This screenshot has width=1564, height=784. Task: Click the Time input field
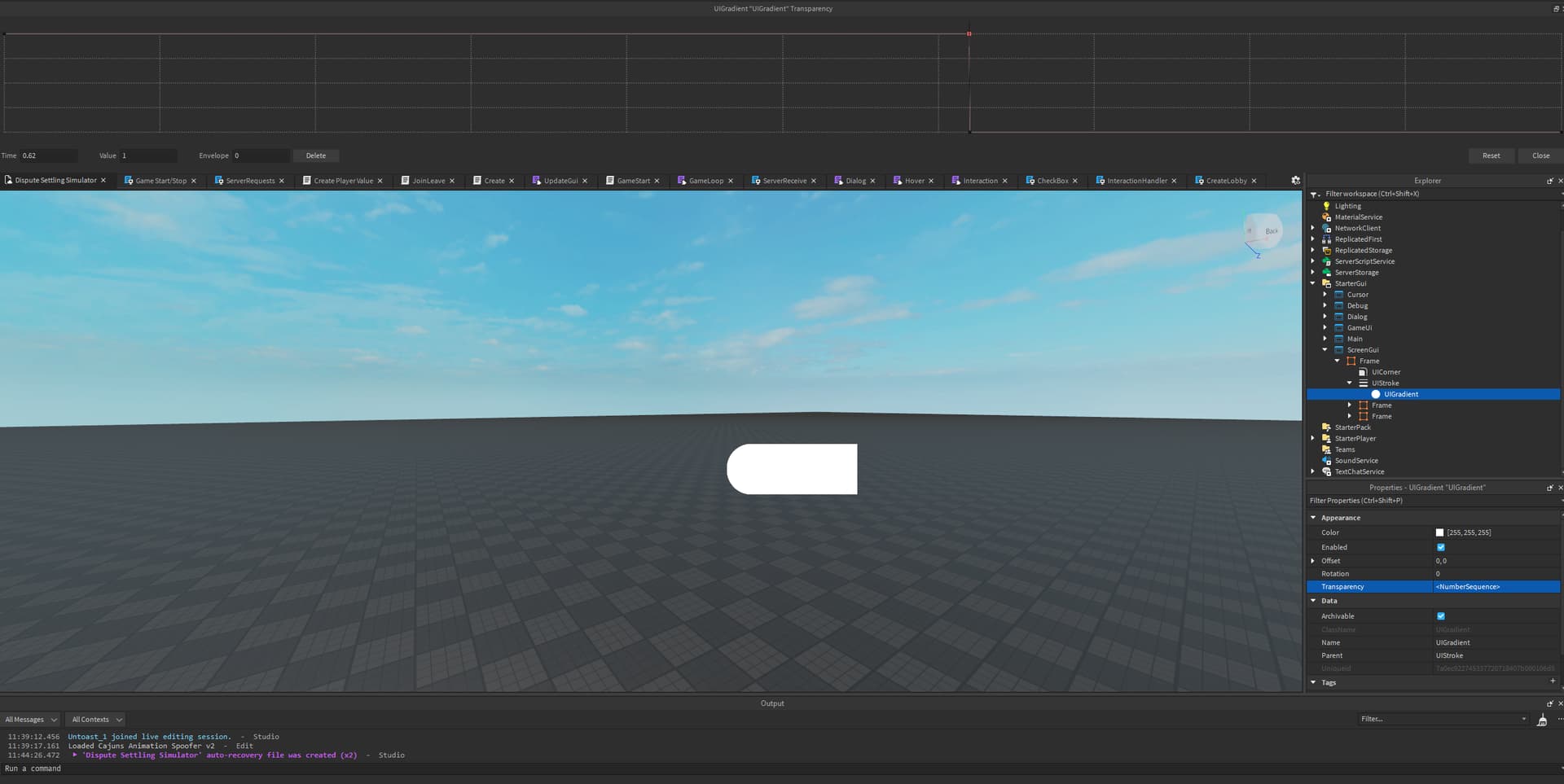click(x=49, y=155)
